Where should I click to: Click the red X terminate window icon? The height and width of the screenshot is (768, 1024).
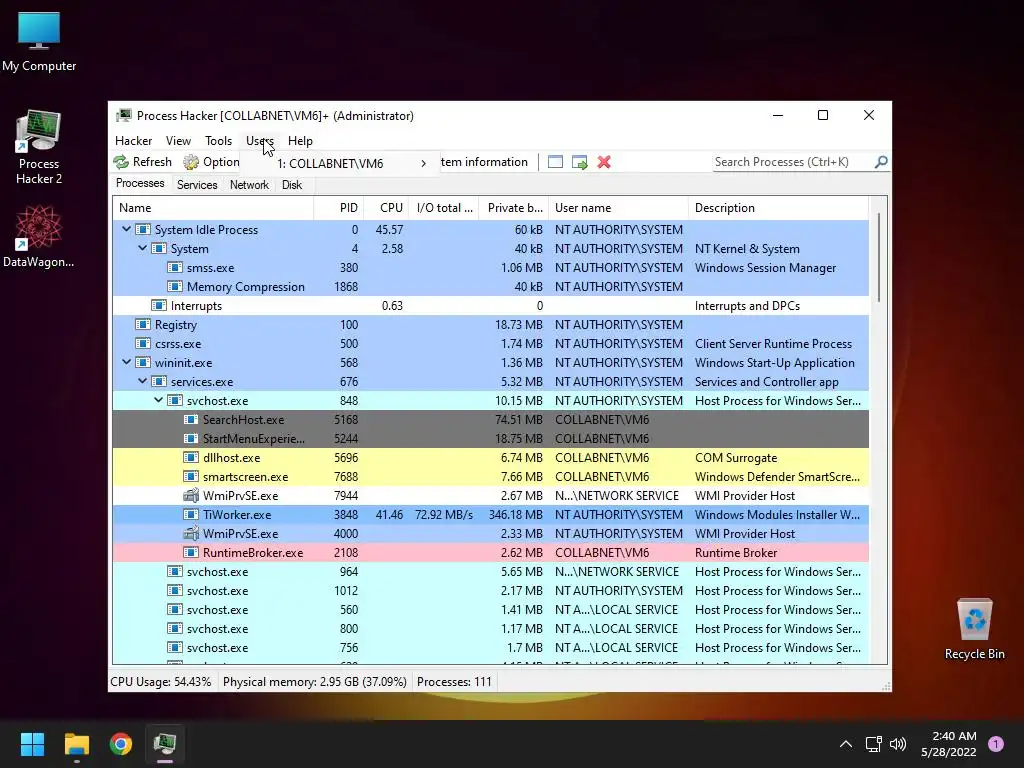pos(604,162)
